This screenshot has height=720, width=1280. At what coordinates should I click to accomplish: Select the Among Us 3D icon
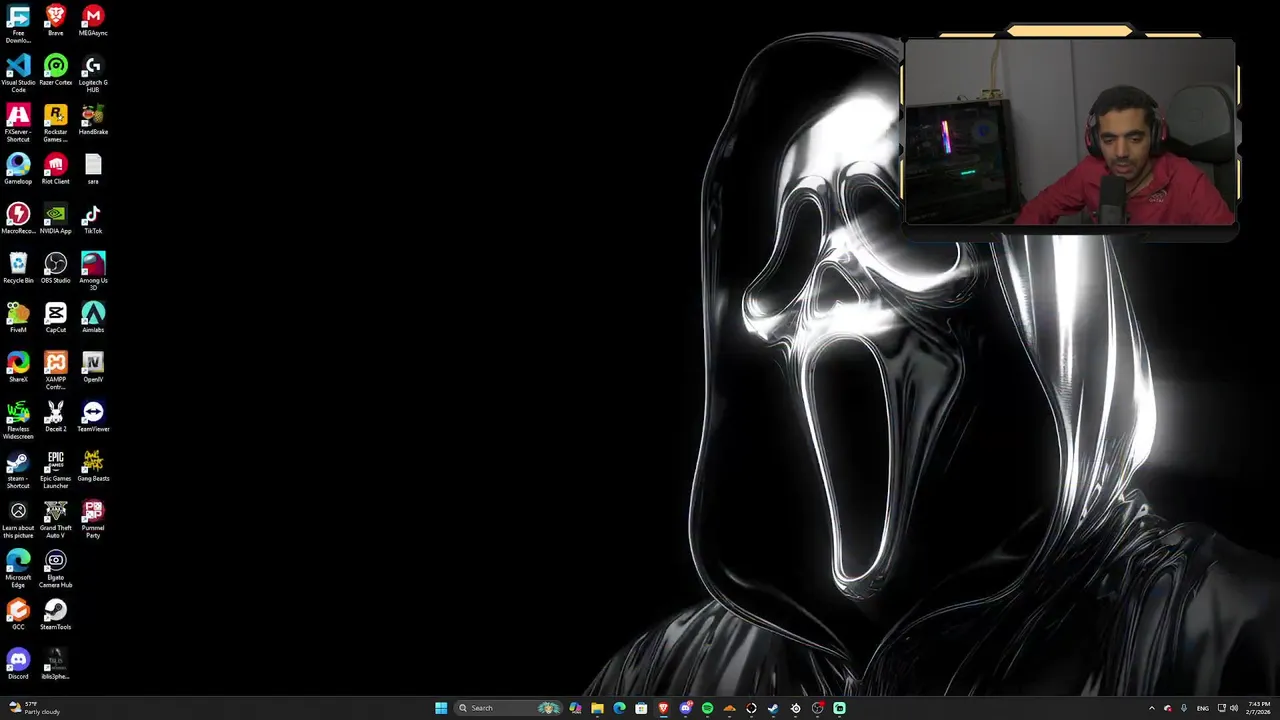93,272
